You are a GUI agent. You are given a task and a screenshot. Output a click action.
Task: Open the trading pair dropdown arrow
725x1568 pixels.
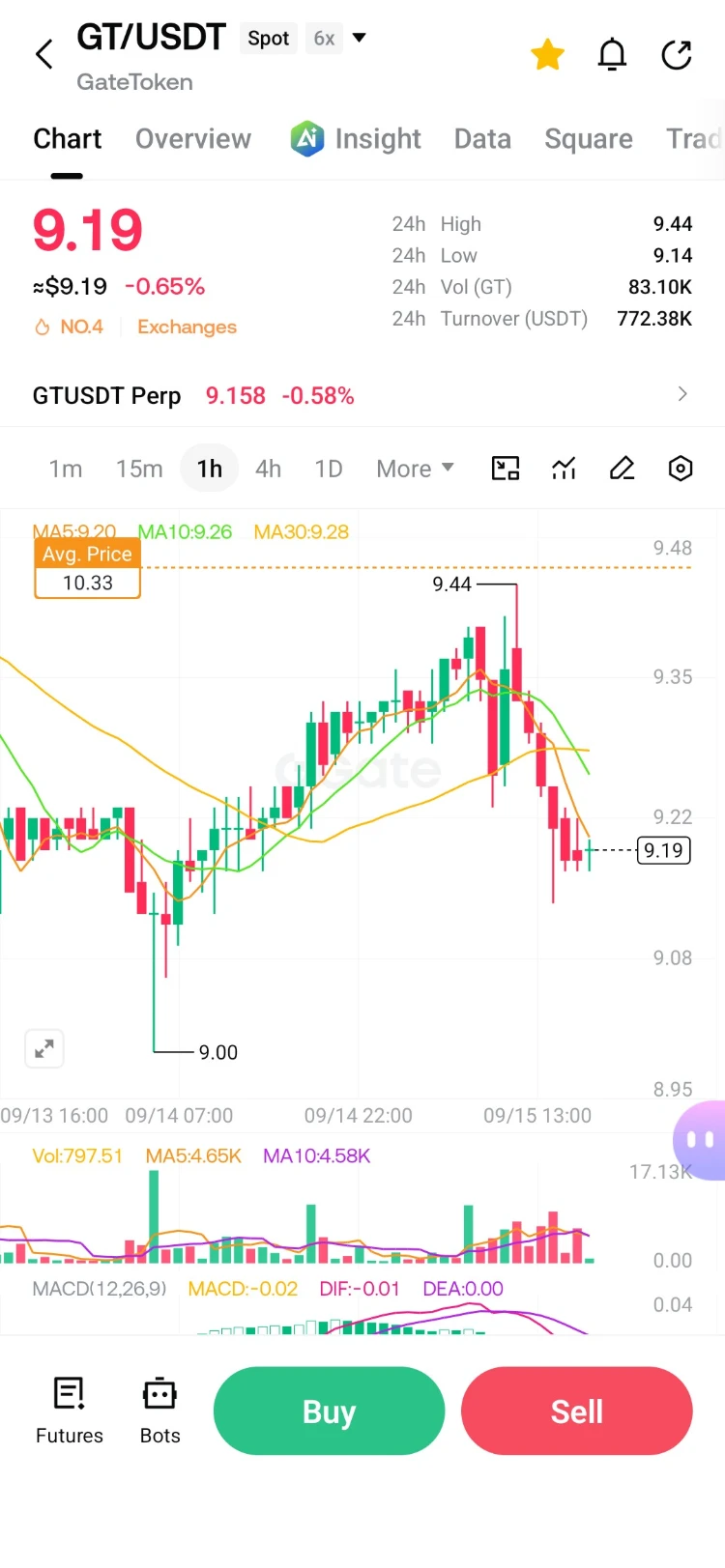(x=360, y=38)
